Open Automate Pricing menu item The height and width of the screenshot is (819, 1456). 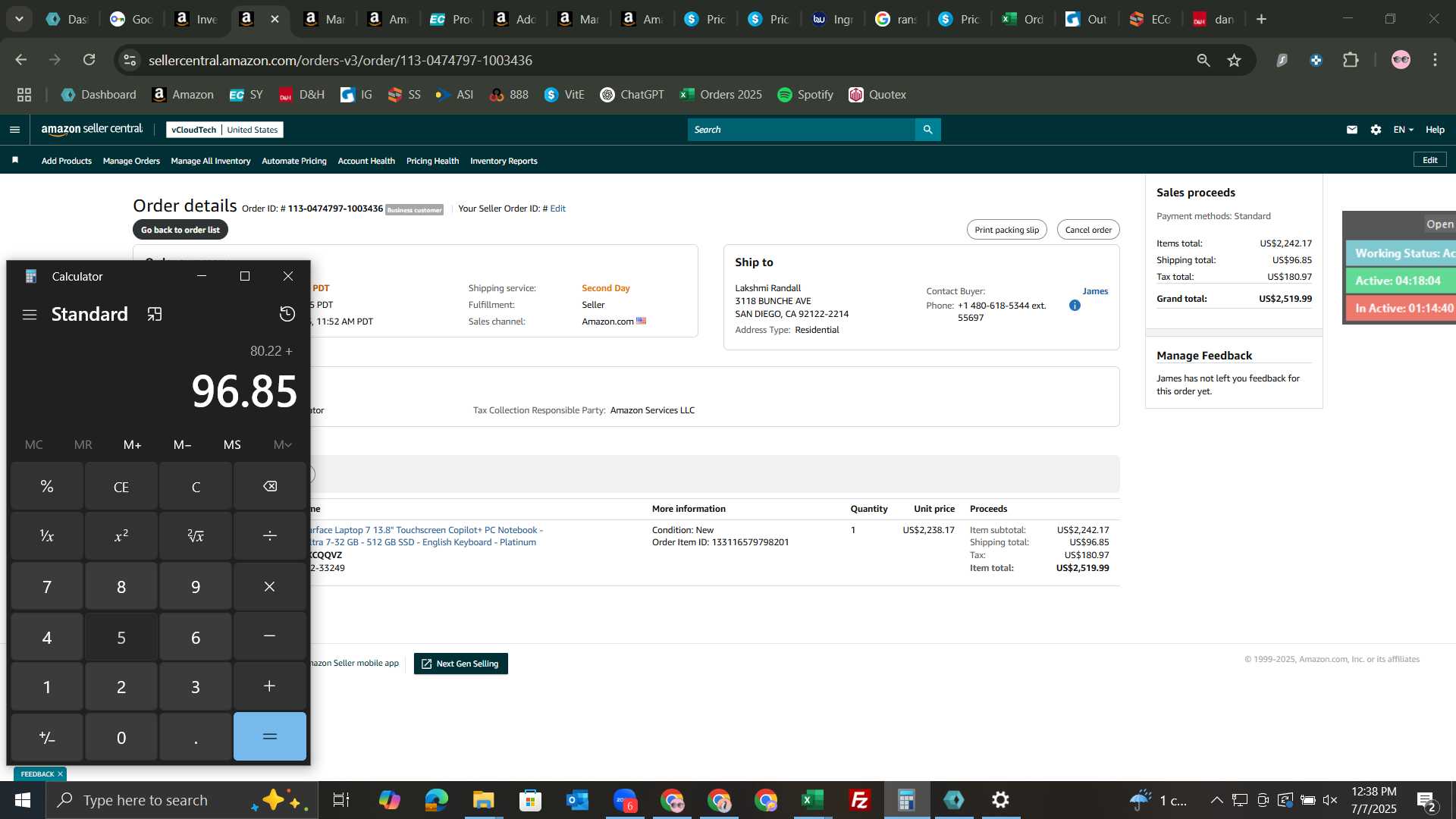tap(294, 161)
